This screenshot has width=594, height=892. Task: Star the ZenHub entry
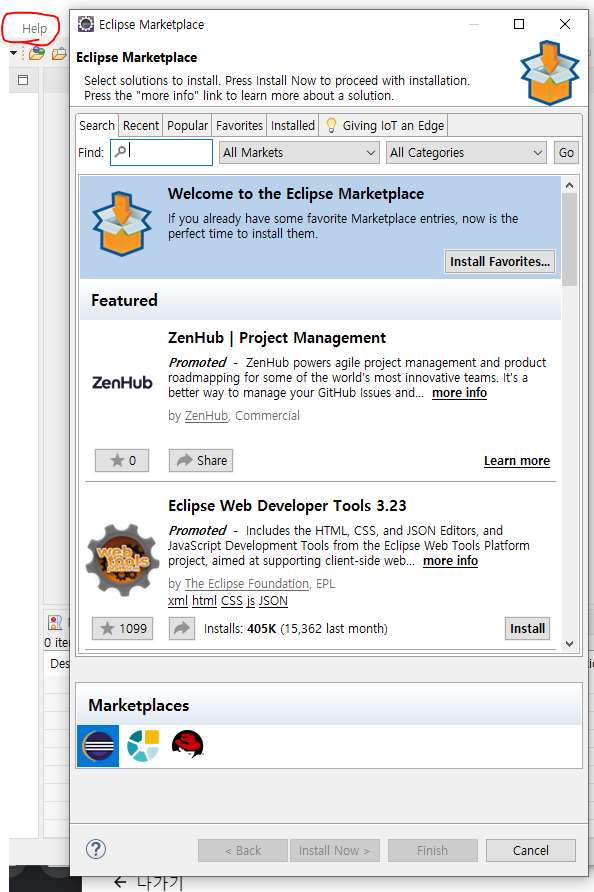coord(122,460)
